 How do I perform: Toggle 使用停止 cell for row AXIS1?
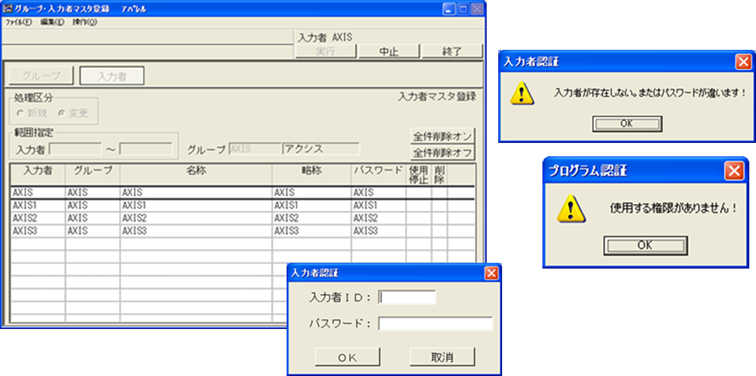418,206
